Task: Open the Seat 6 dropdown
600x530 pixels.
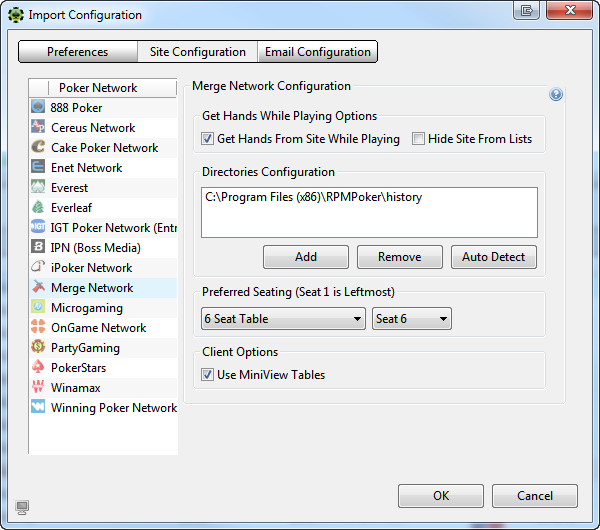Action: tap(412, 318)
